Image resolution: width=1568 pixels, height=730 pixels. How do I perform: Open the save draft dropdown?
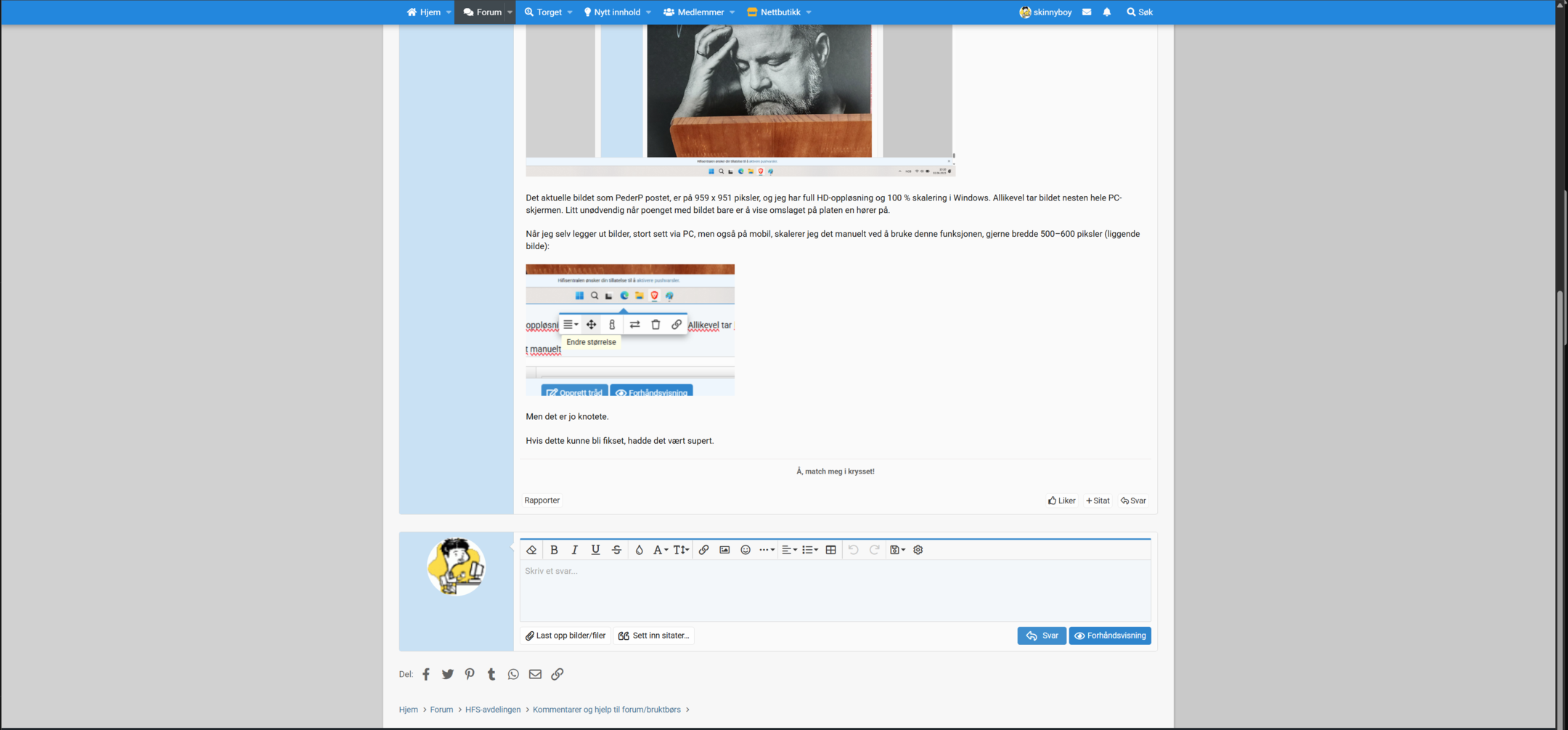click(897, 550)
